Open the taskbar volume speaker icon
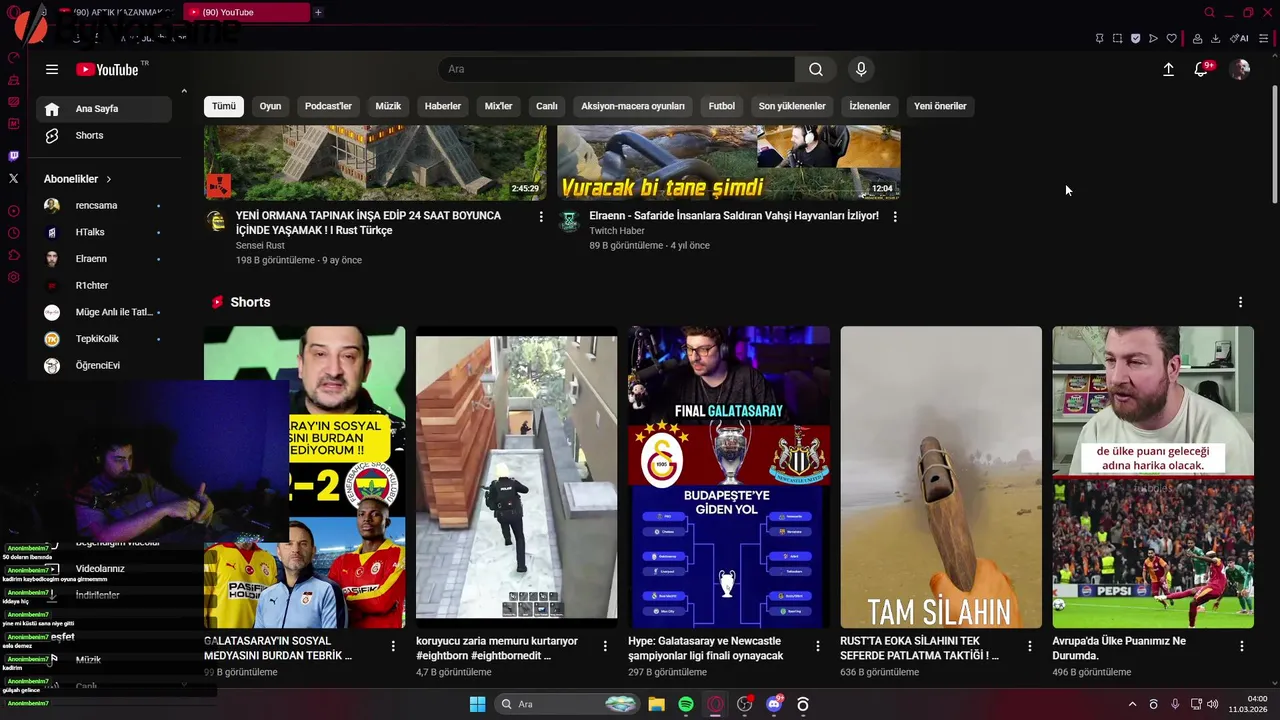Screen dimensions: 1280x720 1212,704
